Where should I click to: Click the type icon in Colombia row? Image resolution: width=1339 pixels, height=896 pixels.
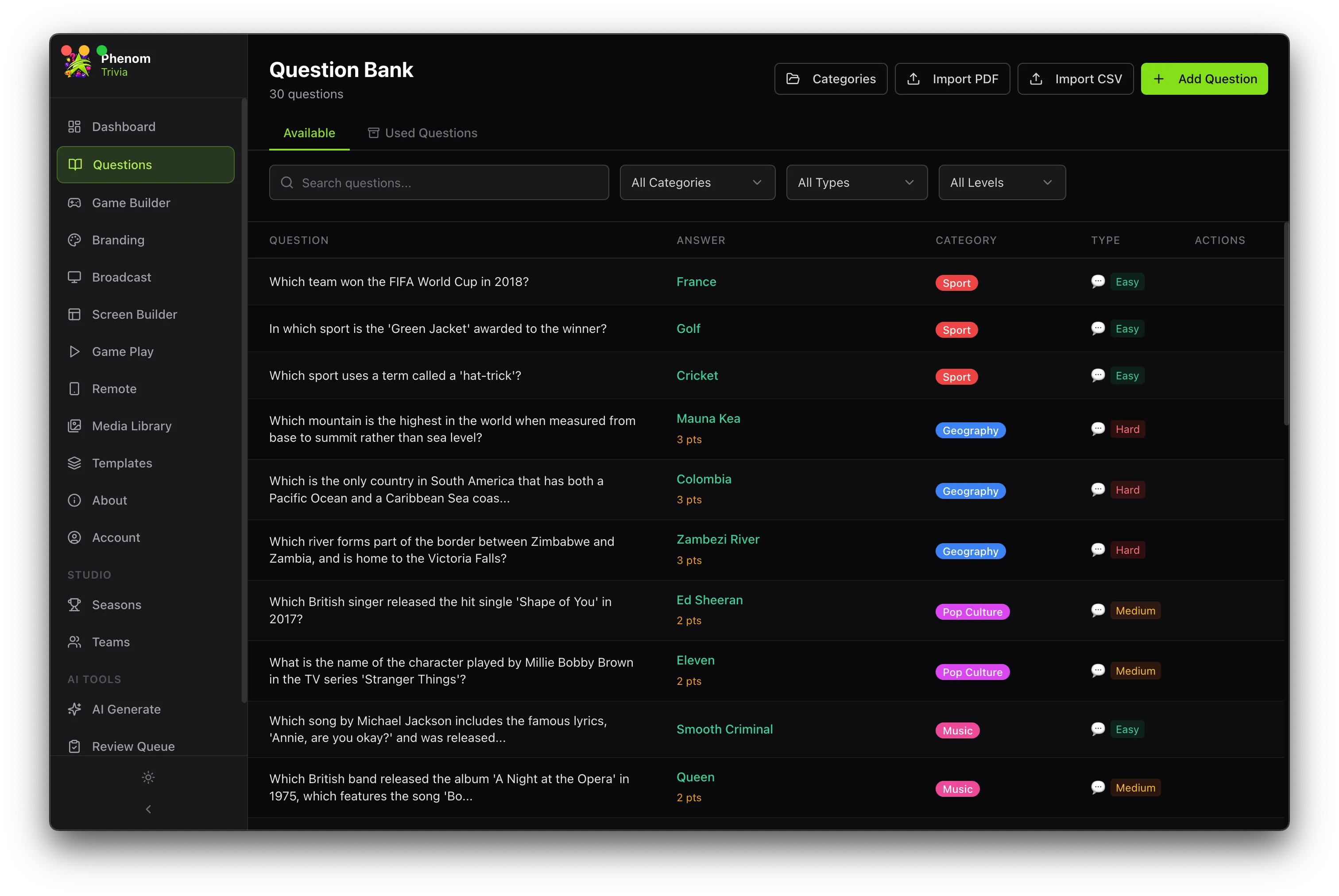click(x=1098, y=490)
